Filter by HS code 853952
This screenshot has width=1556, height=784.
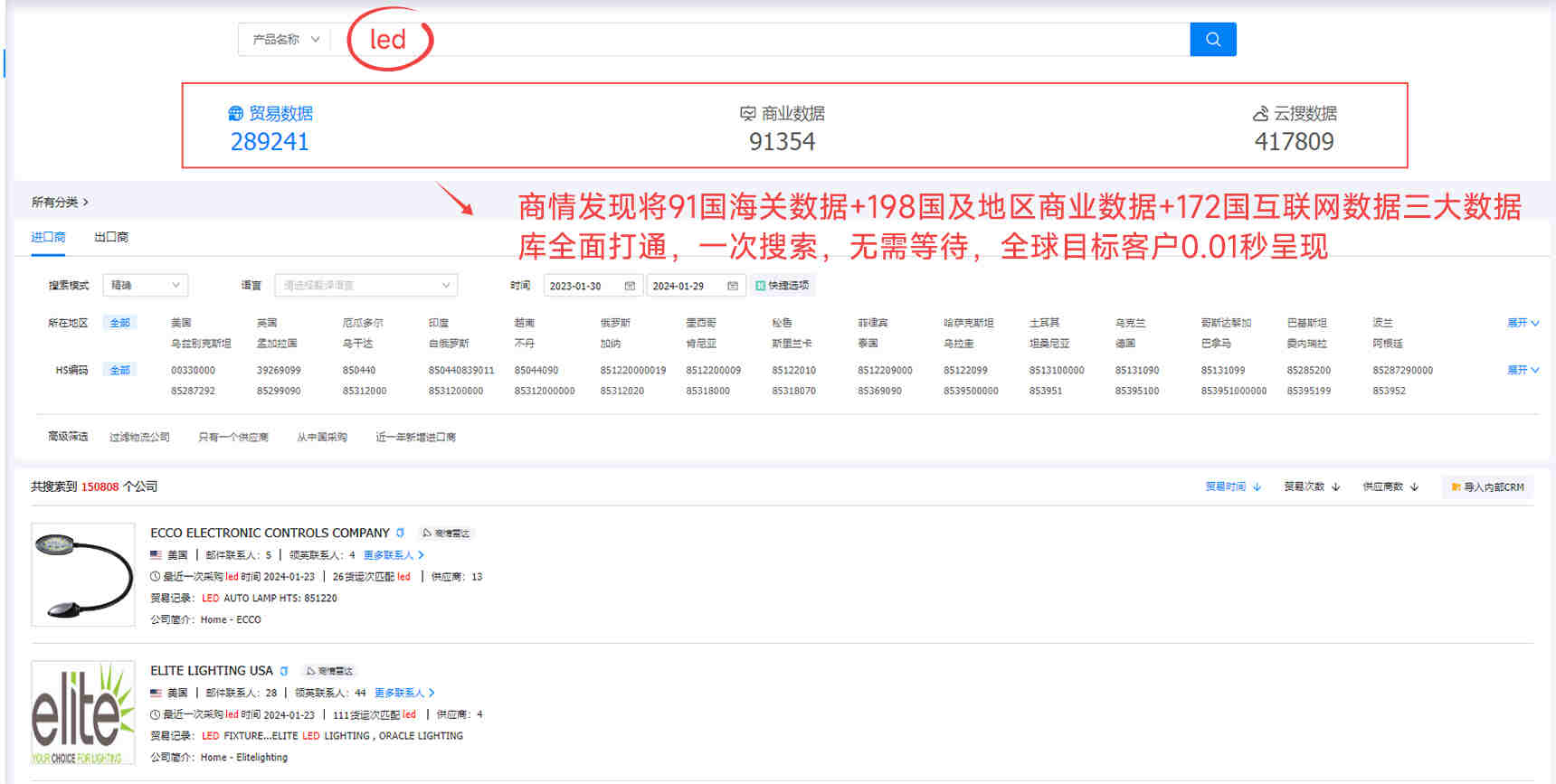pos(1389,391)
